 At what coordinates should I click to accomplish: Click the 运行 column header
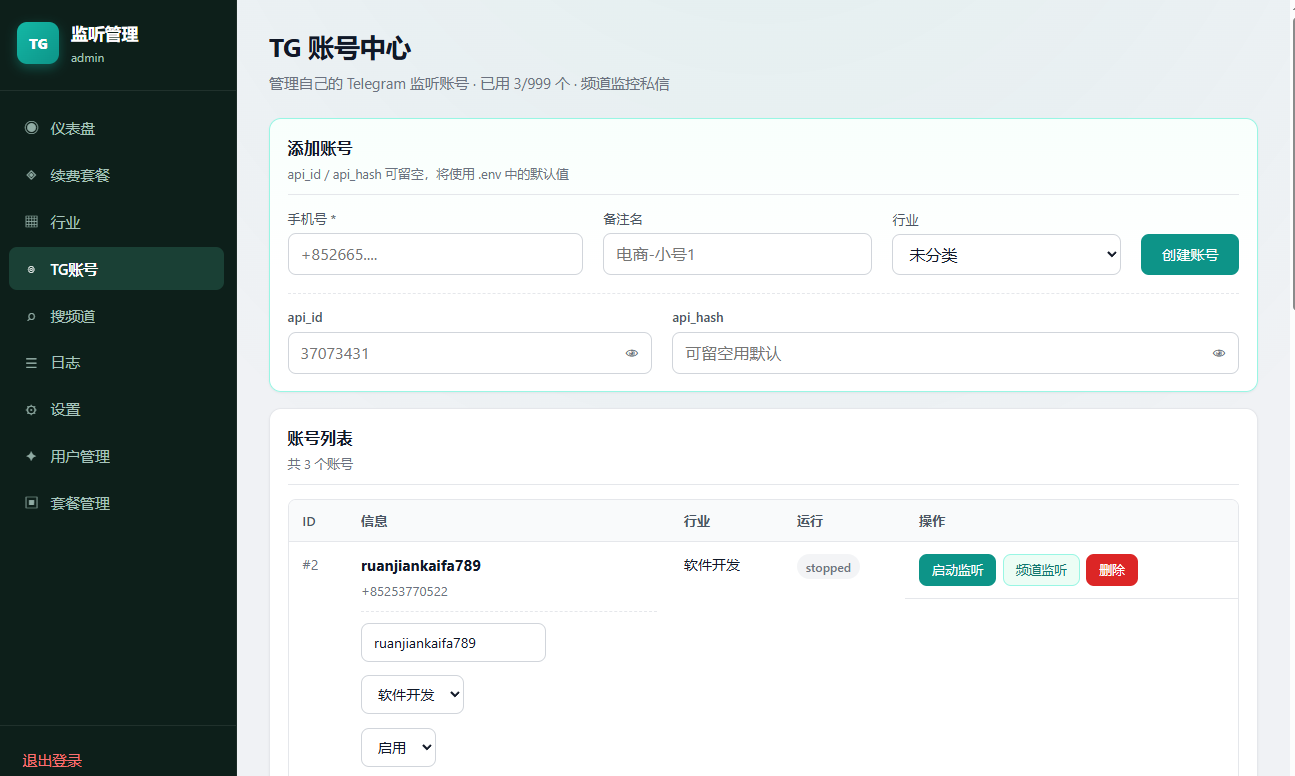810,521
